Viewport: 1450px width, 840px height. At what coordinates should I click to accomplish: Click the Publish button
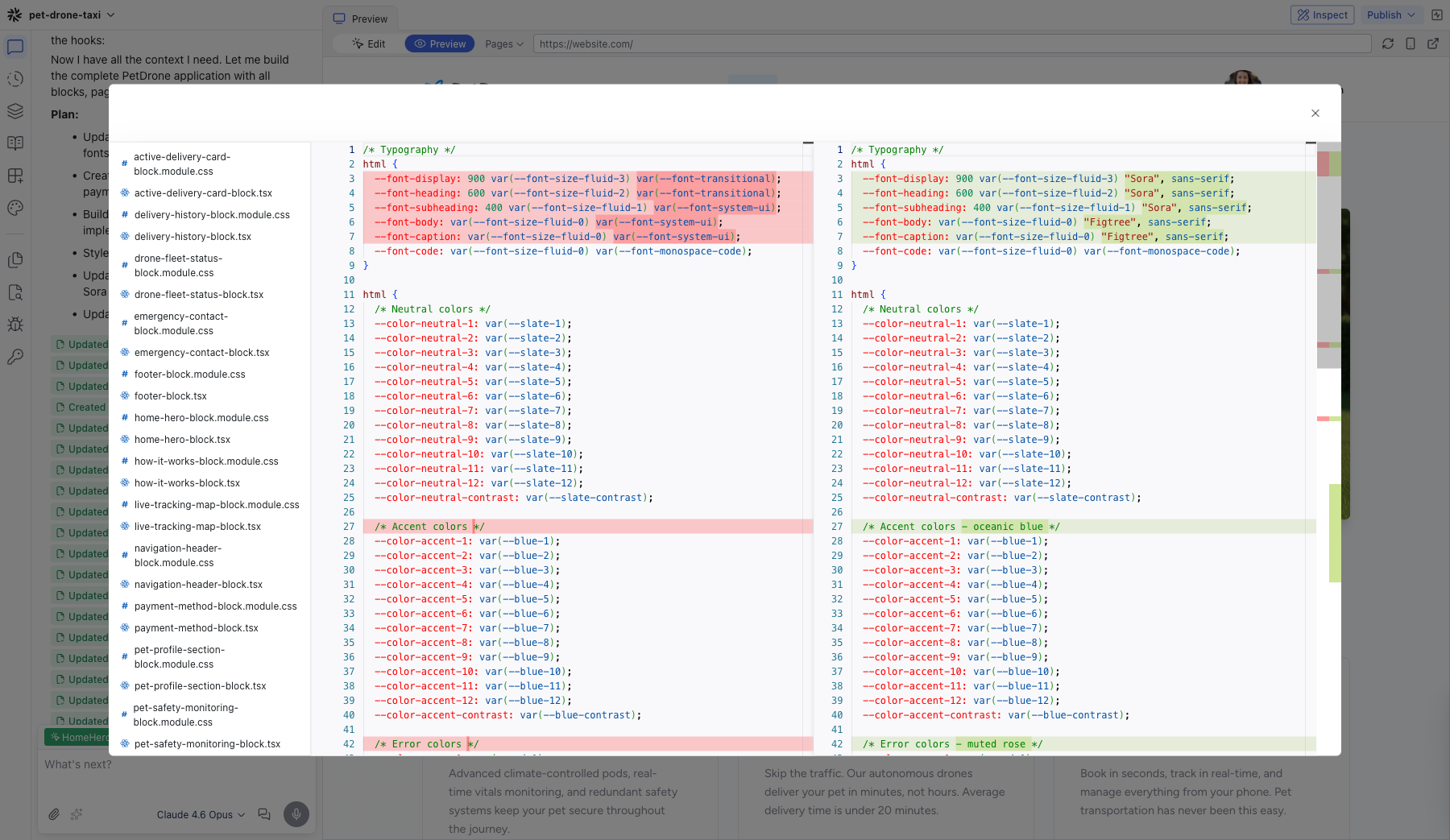point(1390,14)
